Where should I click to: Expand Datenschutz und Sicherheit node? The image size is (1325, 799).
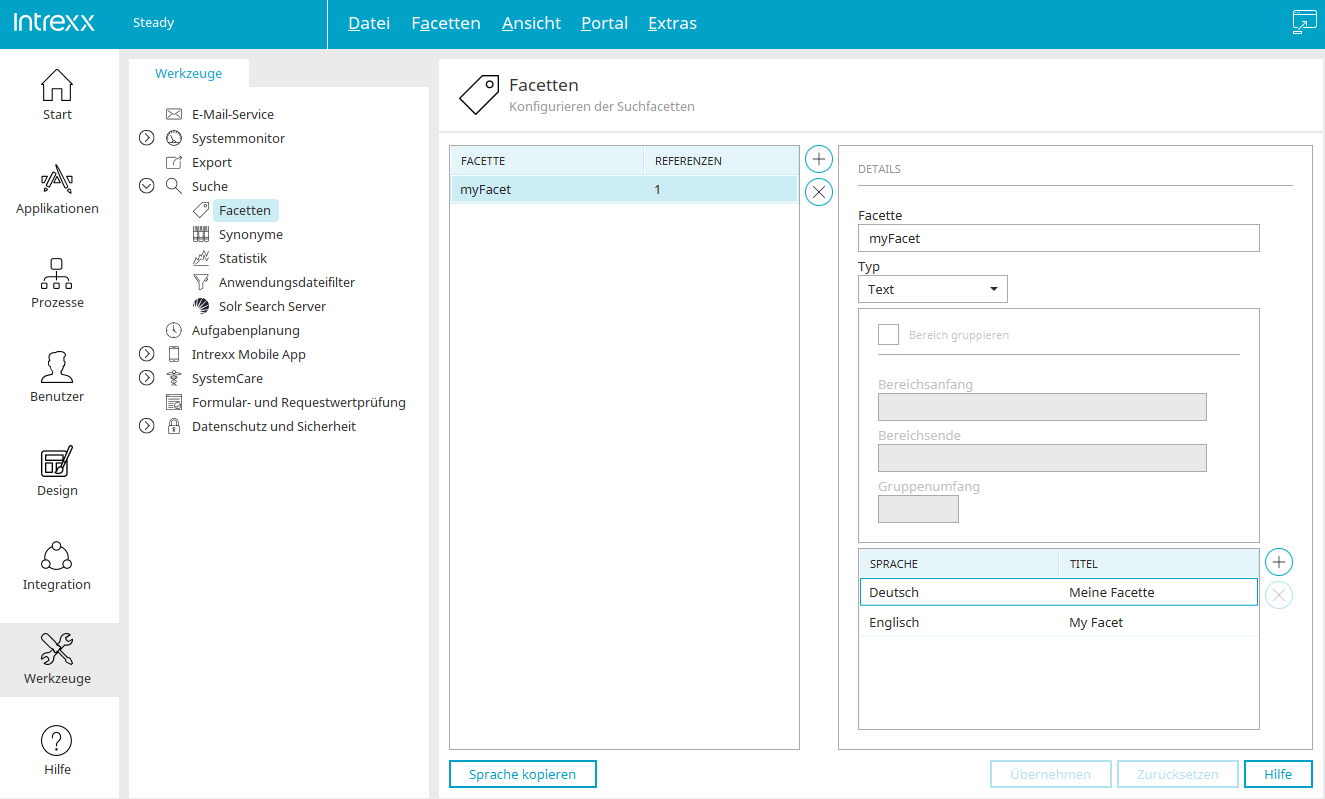pos(146,426)
